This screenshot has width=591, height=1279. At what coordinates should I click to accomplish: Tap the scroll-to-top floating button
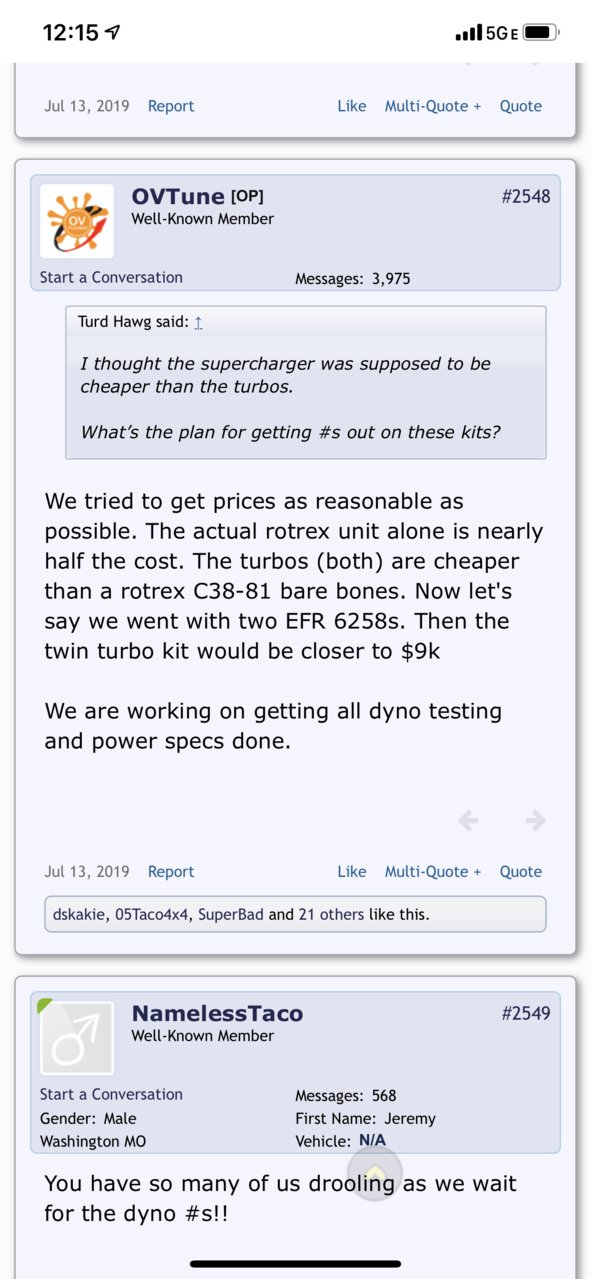tap(374, 1172)
